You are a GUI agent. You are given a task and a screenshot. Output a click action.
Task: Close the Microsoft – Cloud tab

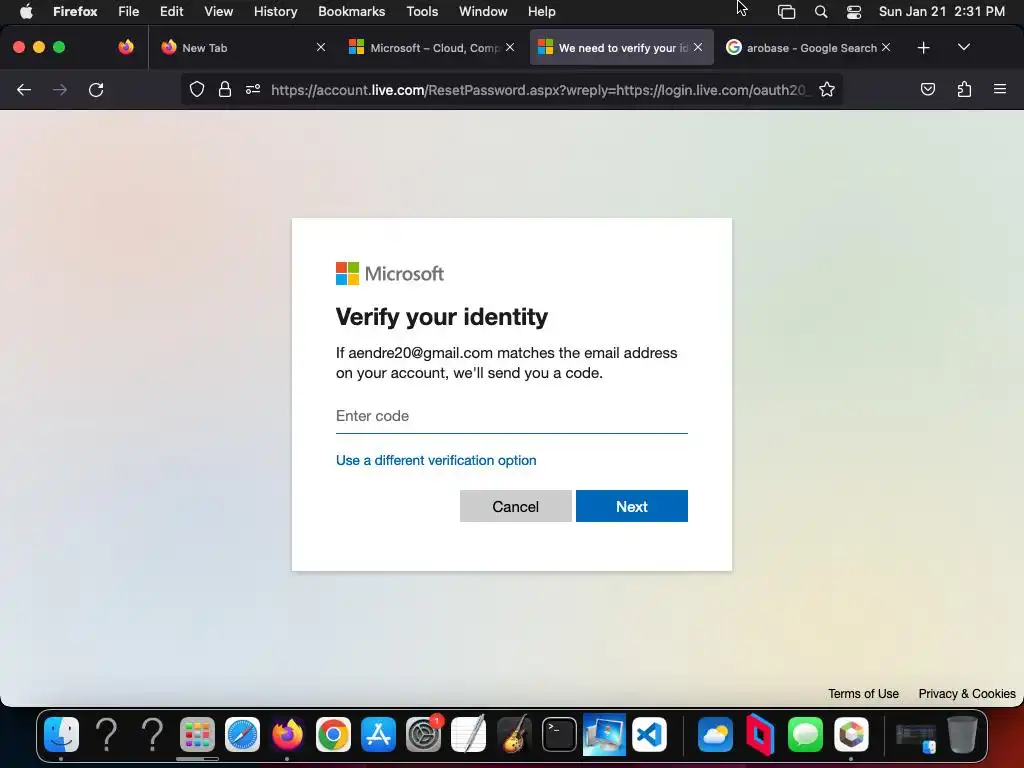coord(509,47)
